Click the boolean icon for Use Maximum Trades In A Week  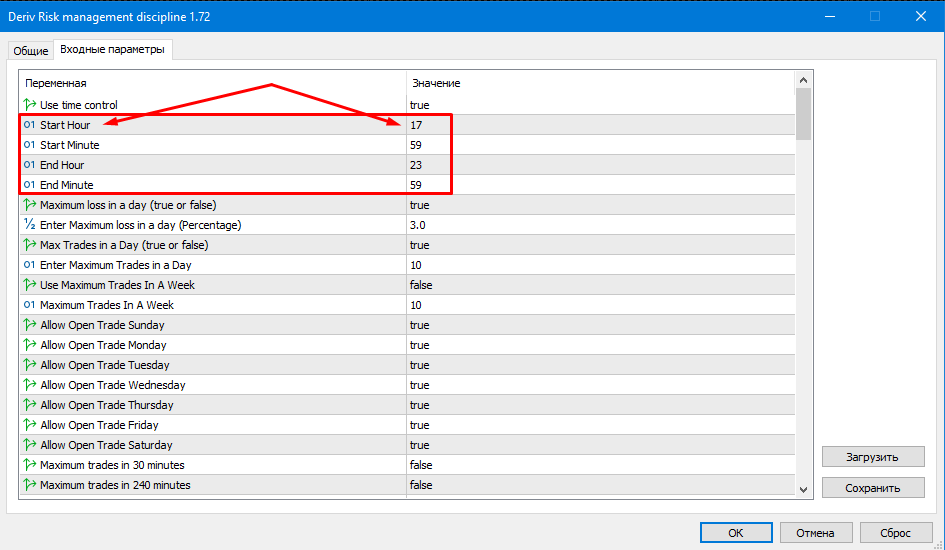[30, 284]
